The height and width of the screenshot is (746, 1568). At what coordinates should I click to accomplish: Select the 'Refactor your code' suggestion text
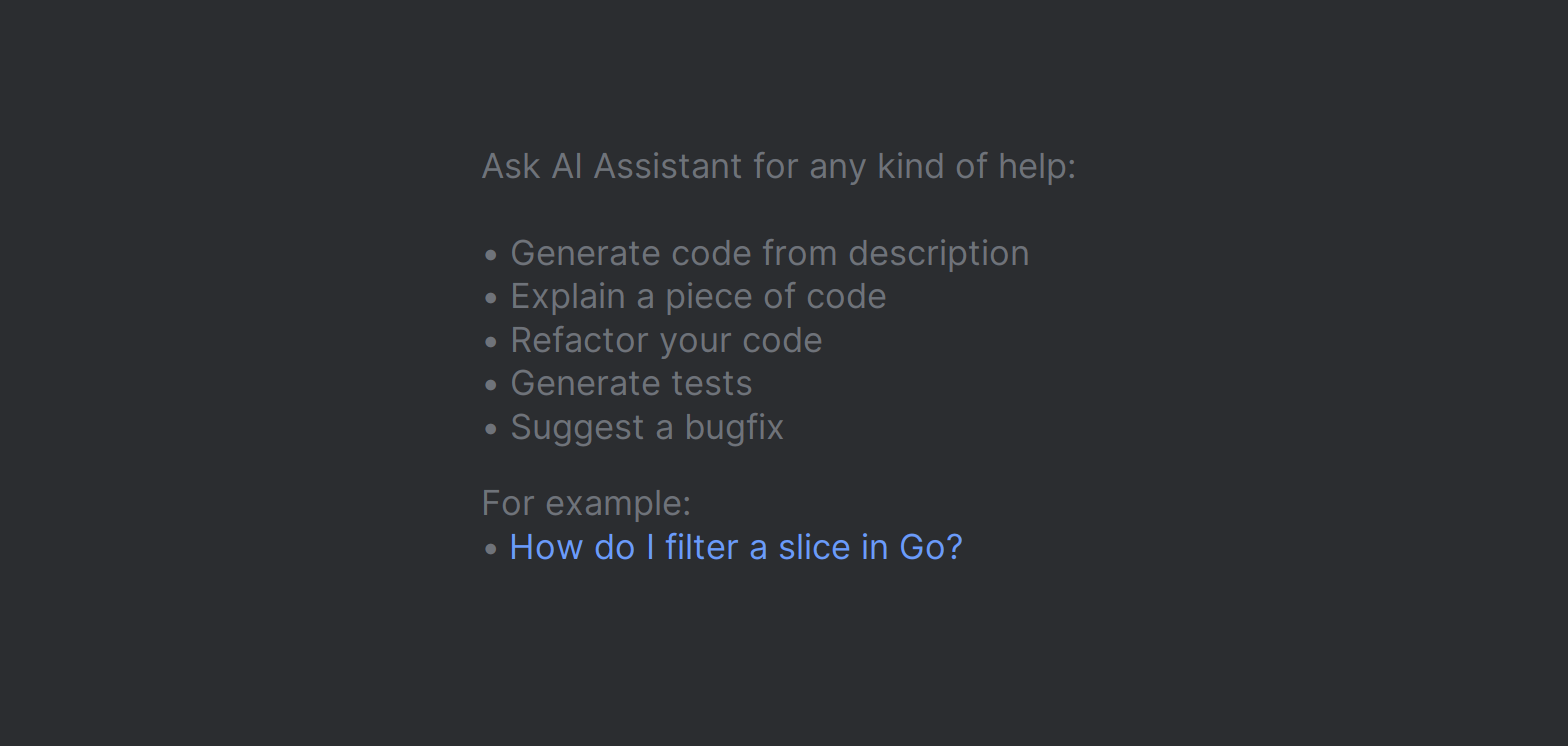point(666,341)
